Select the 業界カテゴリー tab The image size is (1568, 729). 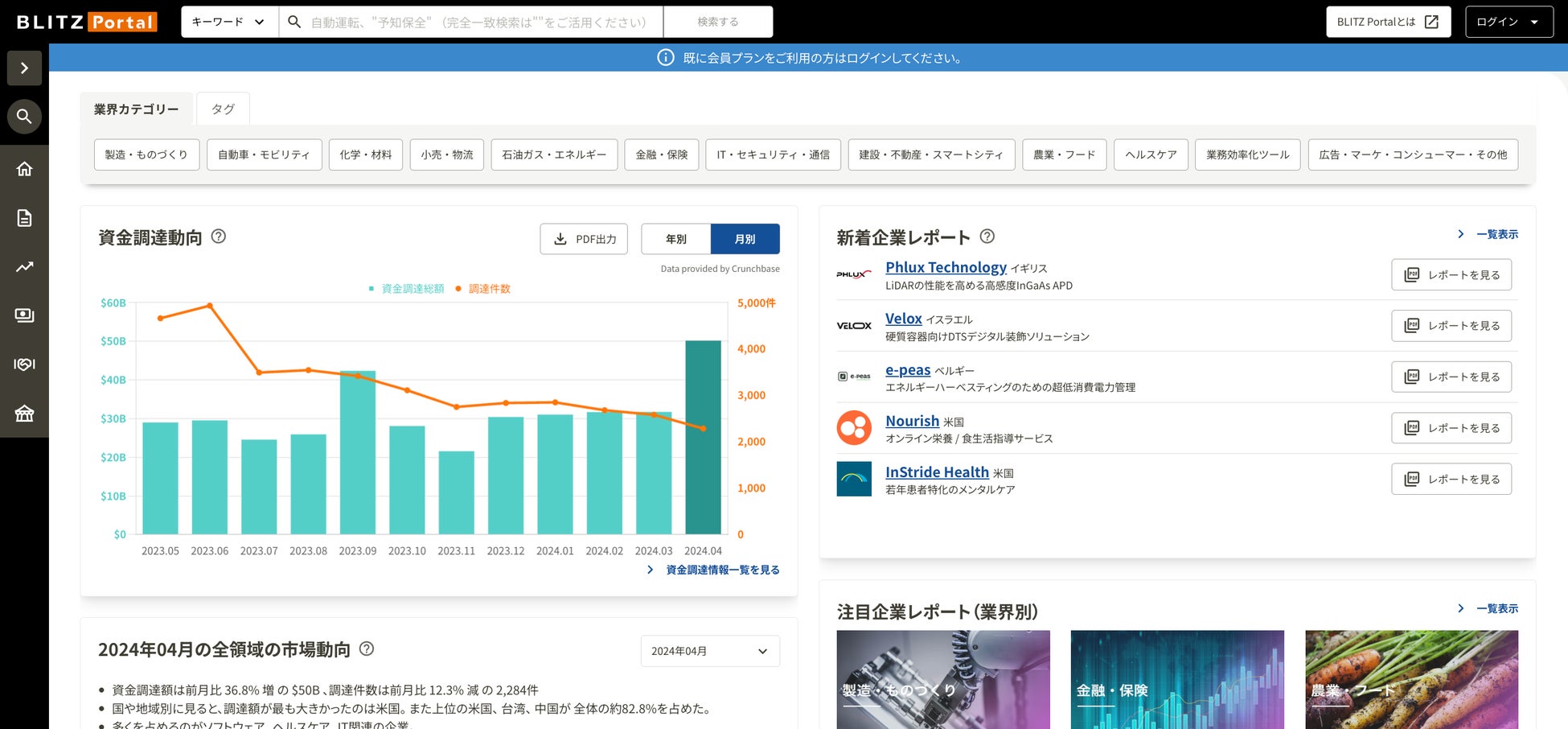[136, 109]
